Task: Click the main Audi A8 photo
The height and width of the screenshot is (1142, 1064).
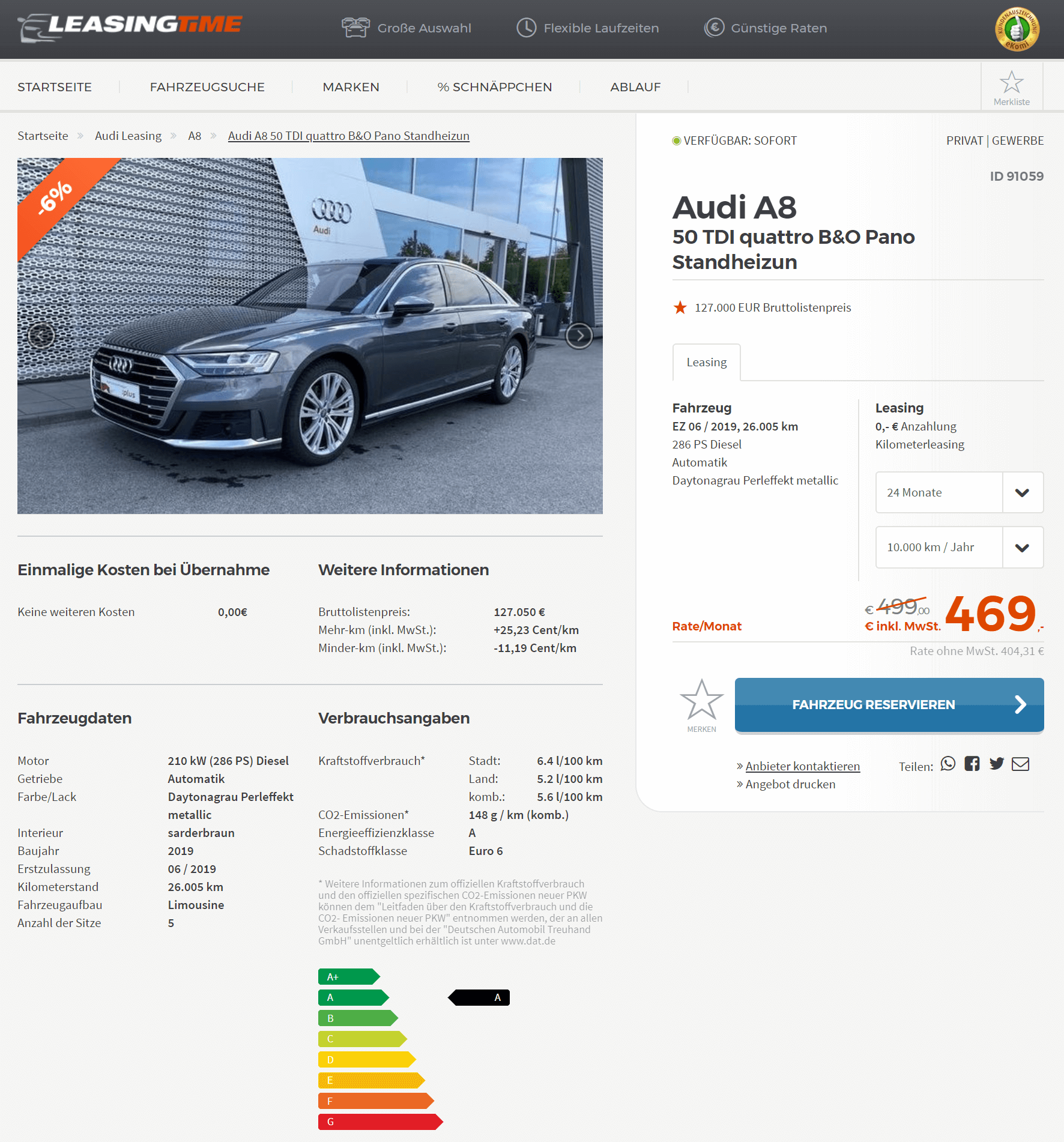Action: pos(310,336)
